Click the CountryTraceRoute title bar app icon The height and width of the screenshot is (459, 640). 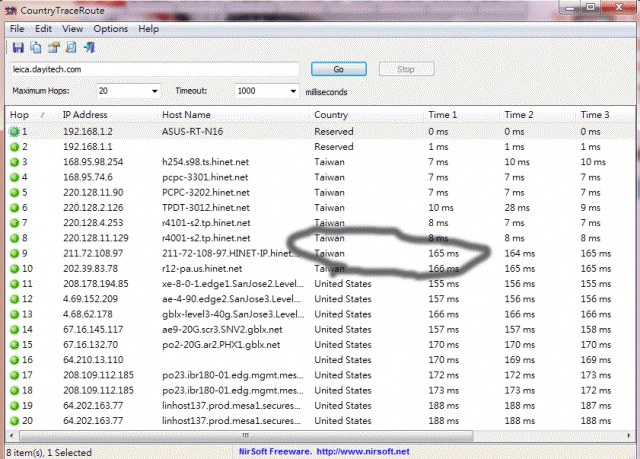pyautogui.click(x=11, y=11)
